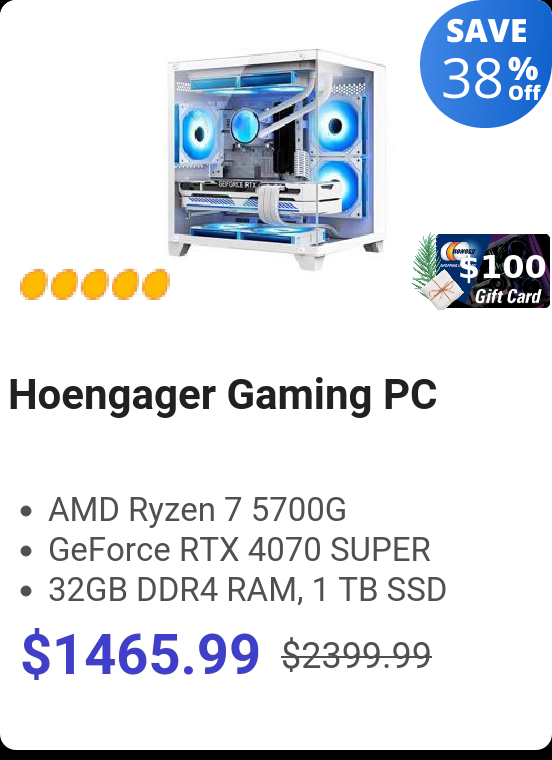Click the fifth gold rating star
Viewport: 552px width, 760px height.
(x=156, y=284)
